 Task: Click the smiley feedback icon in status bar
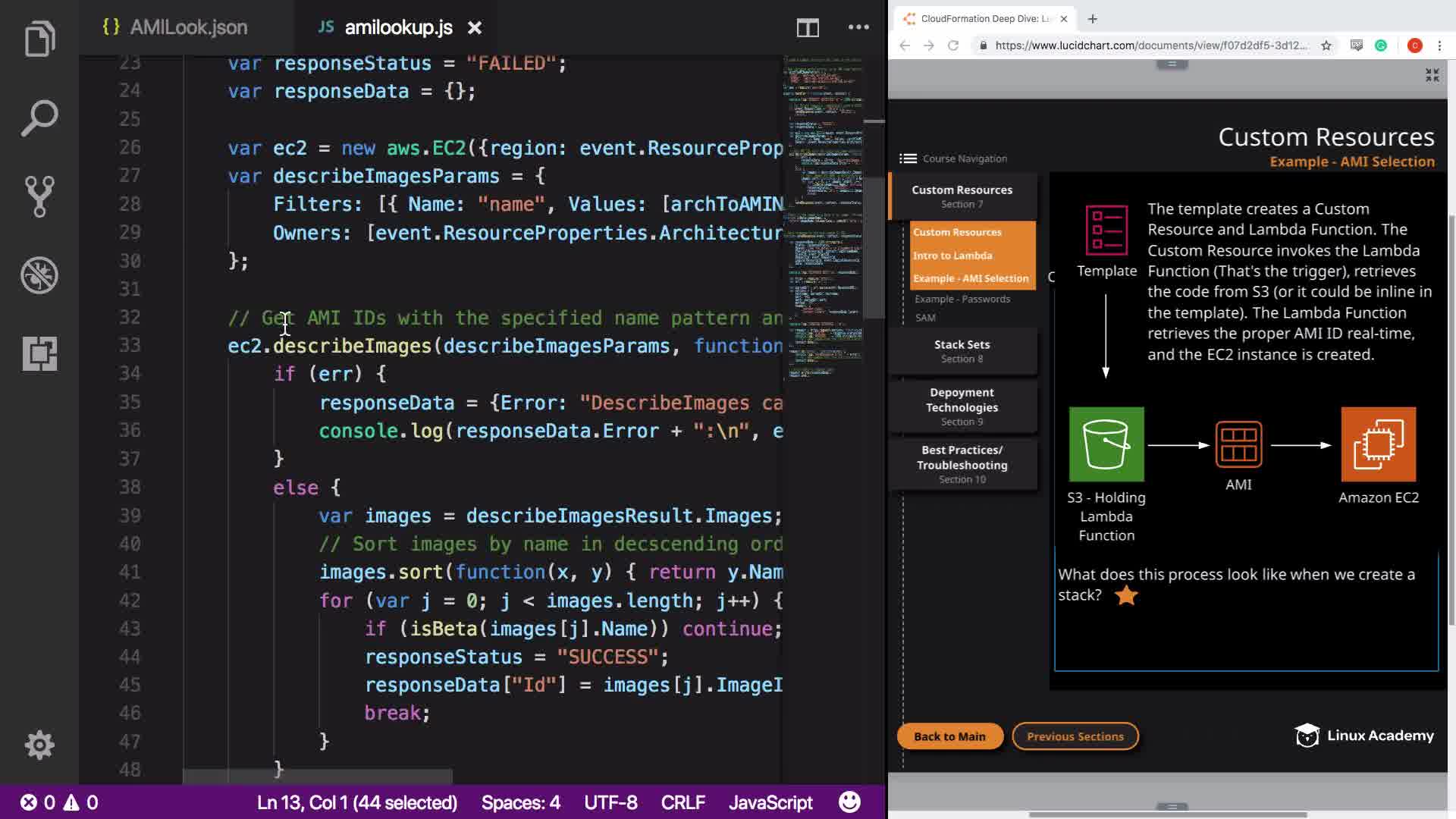point(849,802)
